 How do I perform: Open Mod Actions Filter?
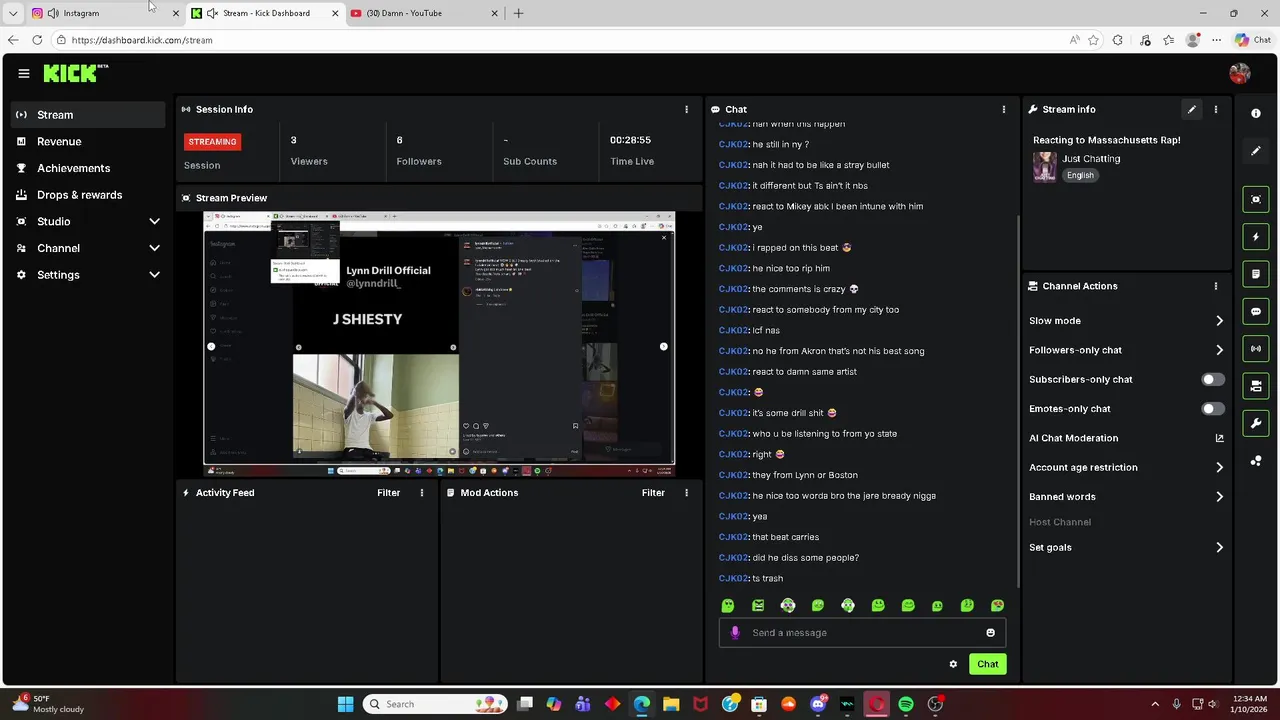point(653,492)
